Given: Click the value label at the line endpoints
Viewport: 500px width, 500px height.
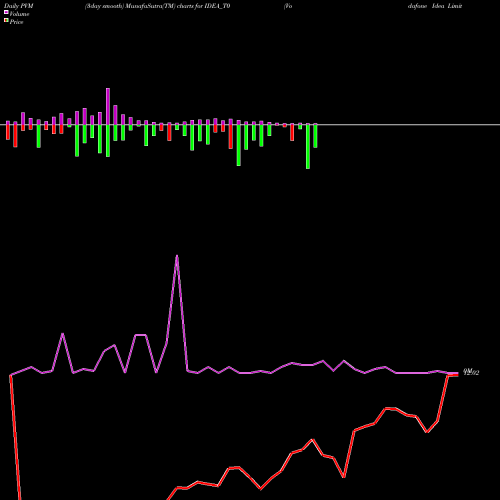Looking at the screenshot, I should click(x=471, y=372).
